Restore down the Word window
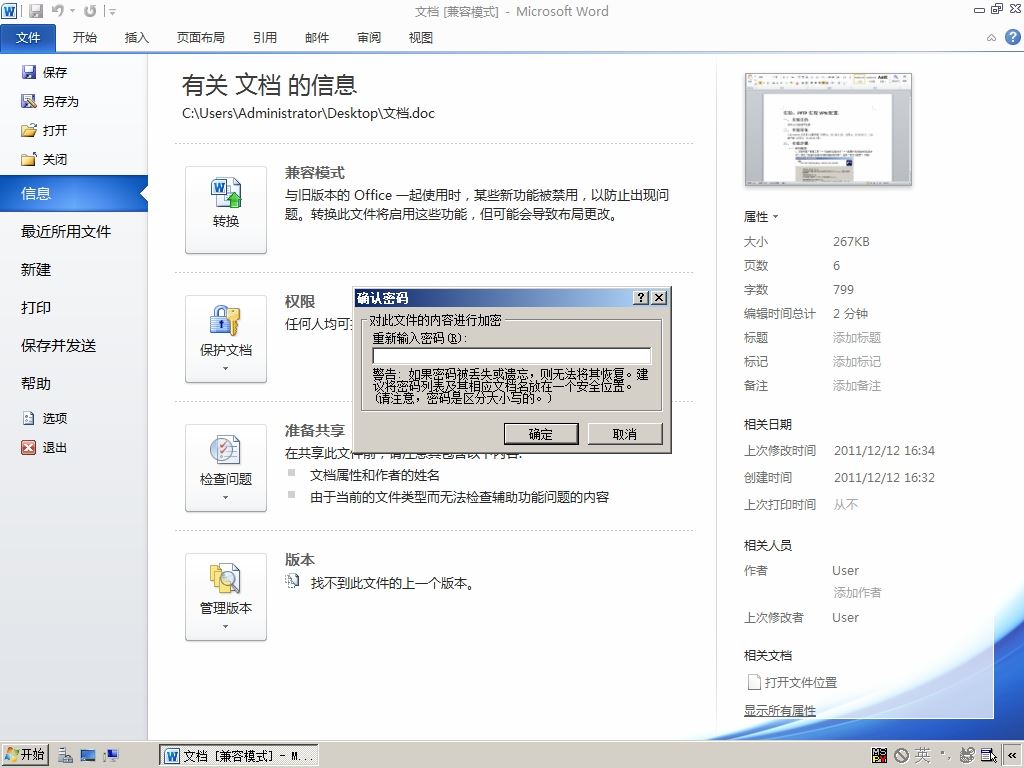The image size is (1024, 768). (x=997, y=8)
